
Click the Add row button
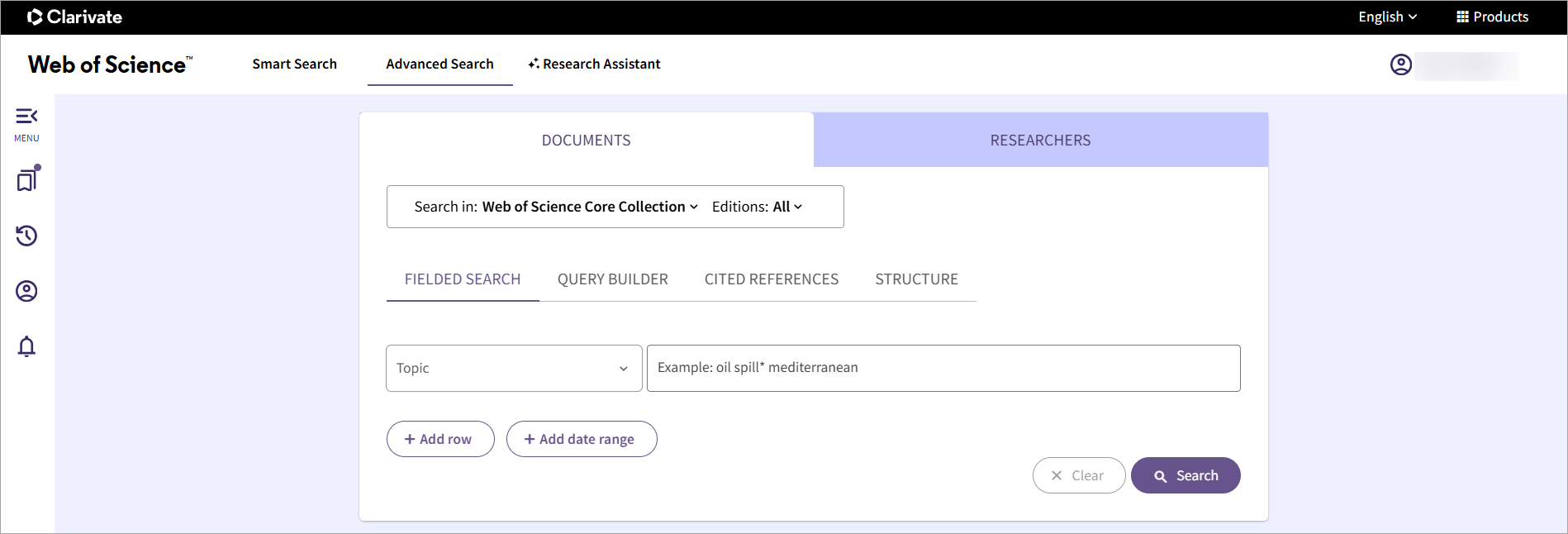pyautogui.click(x=440, y=439)
